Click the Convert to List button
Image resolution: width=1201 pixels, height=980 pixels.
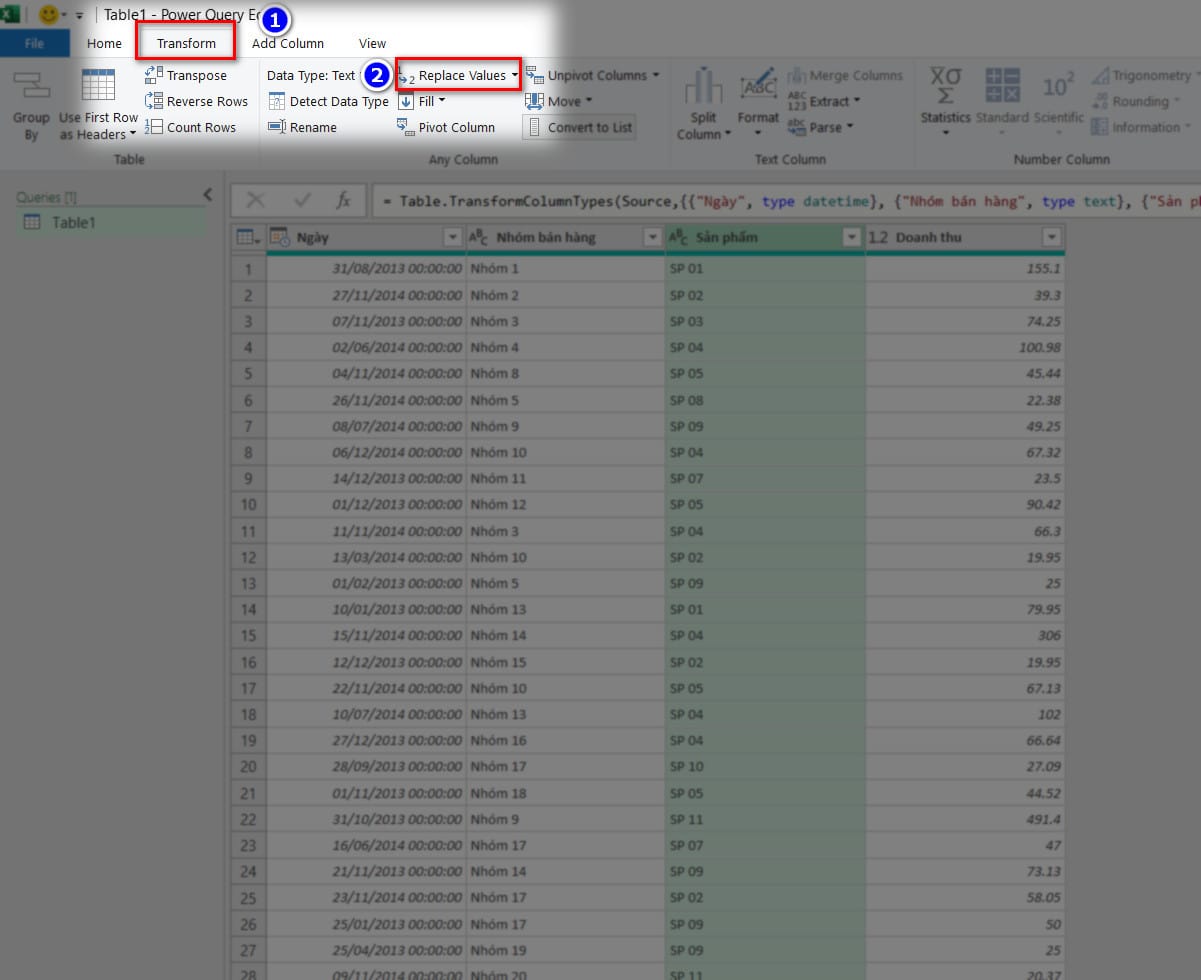[x=579, y=127]
